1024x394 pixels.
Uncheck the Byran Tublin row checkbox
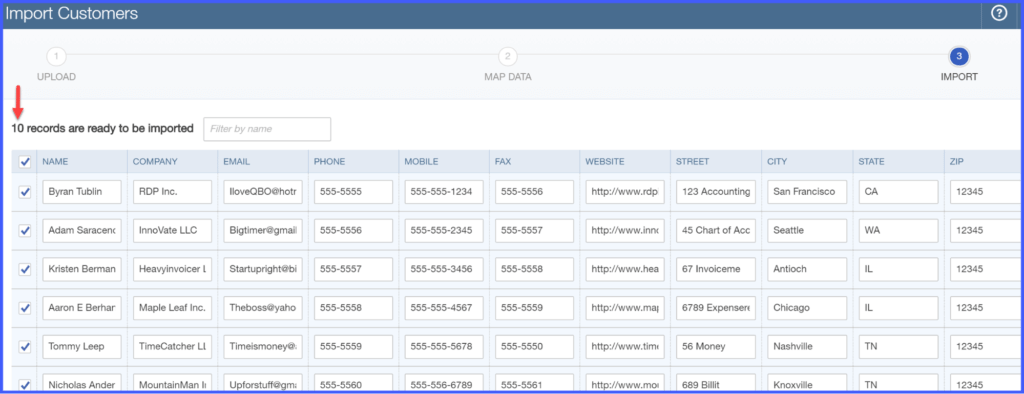click(x=25, y=192)
